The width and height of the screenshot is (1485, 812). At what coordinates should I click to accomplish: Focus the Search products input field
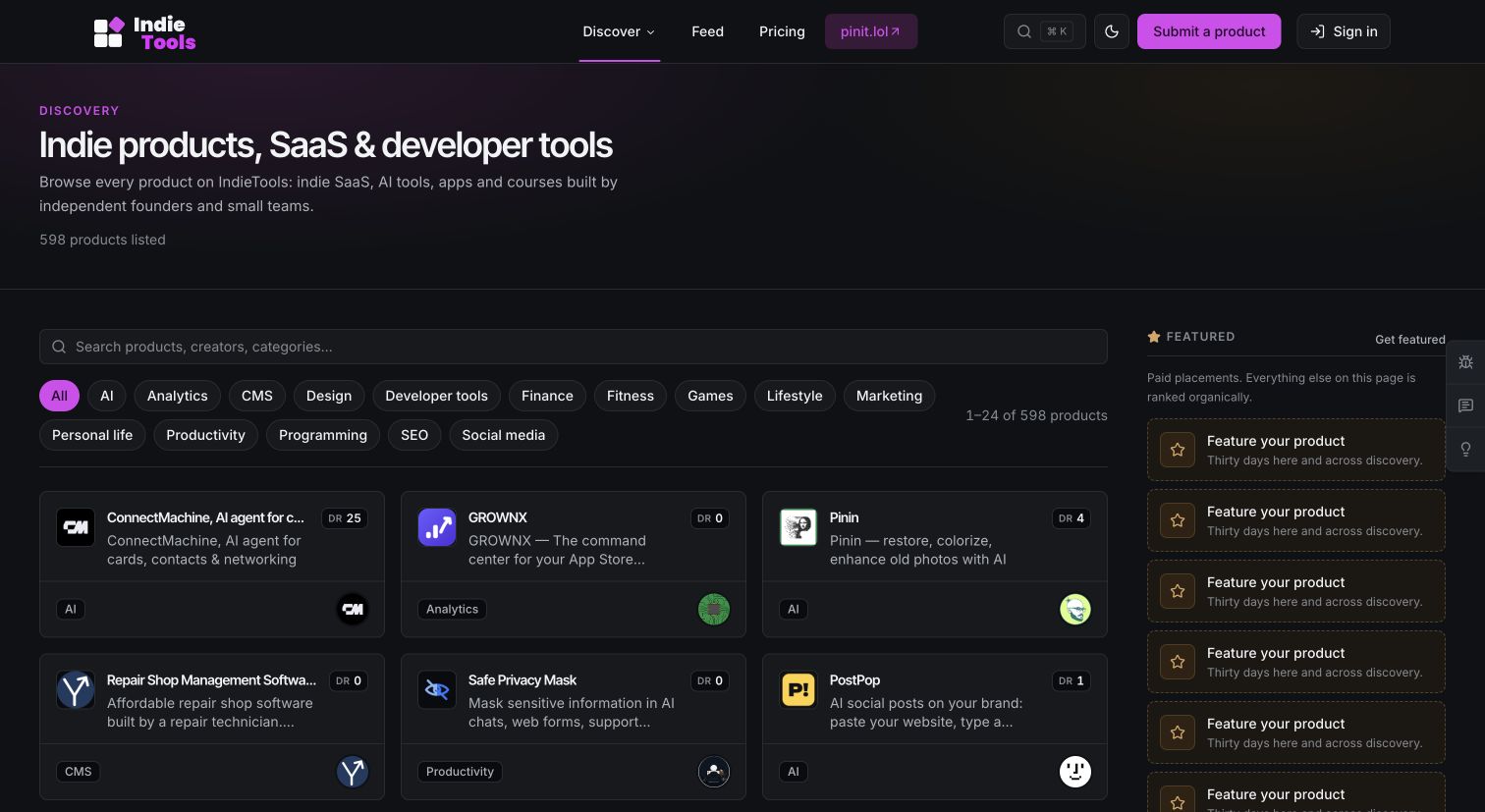574,347
